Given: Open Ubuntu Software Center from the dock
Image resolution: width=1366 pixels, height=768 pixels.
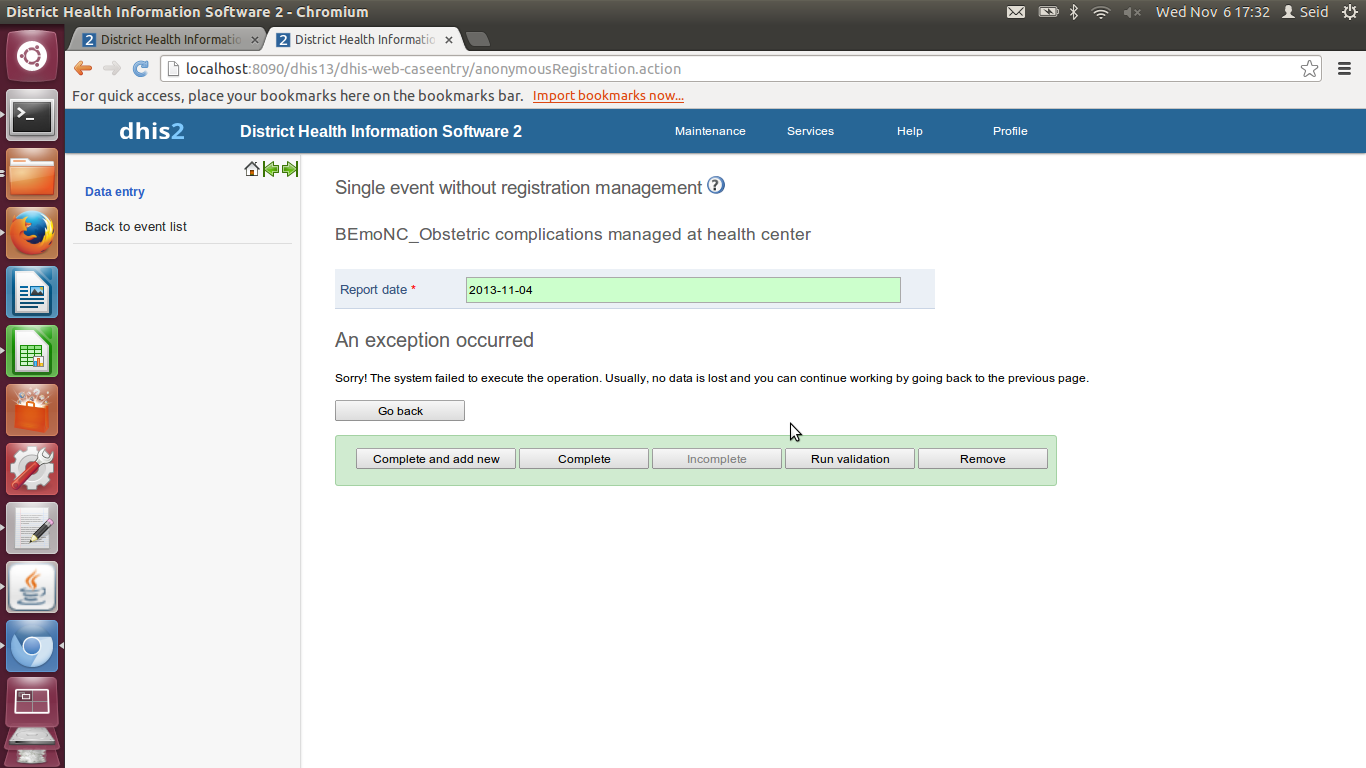Looking at the screenshot, I should (32, 411).
